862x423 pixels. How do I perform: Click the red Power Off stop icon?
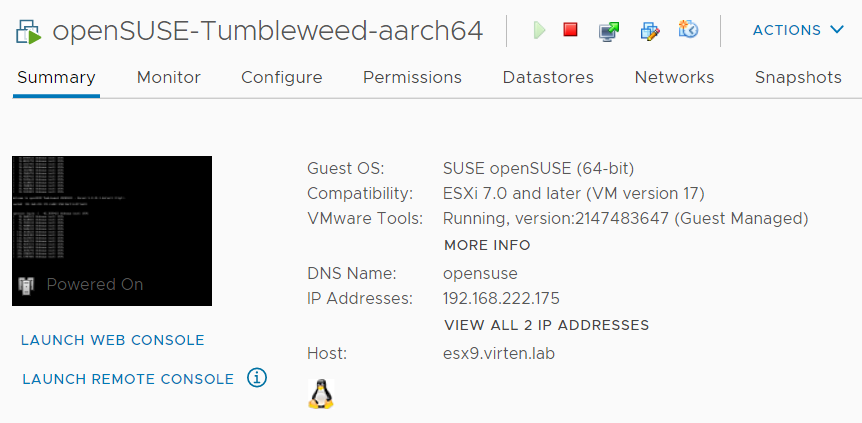(x=571, y=29)
